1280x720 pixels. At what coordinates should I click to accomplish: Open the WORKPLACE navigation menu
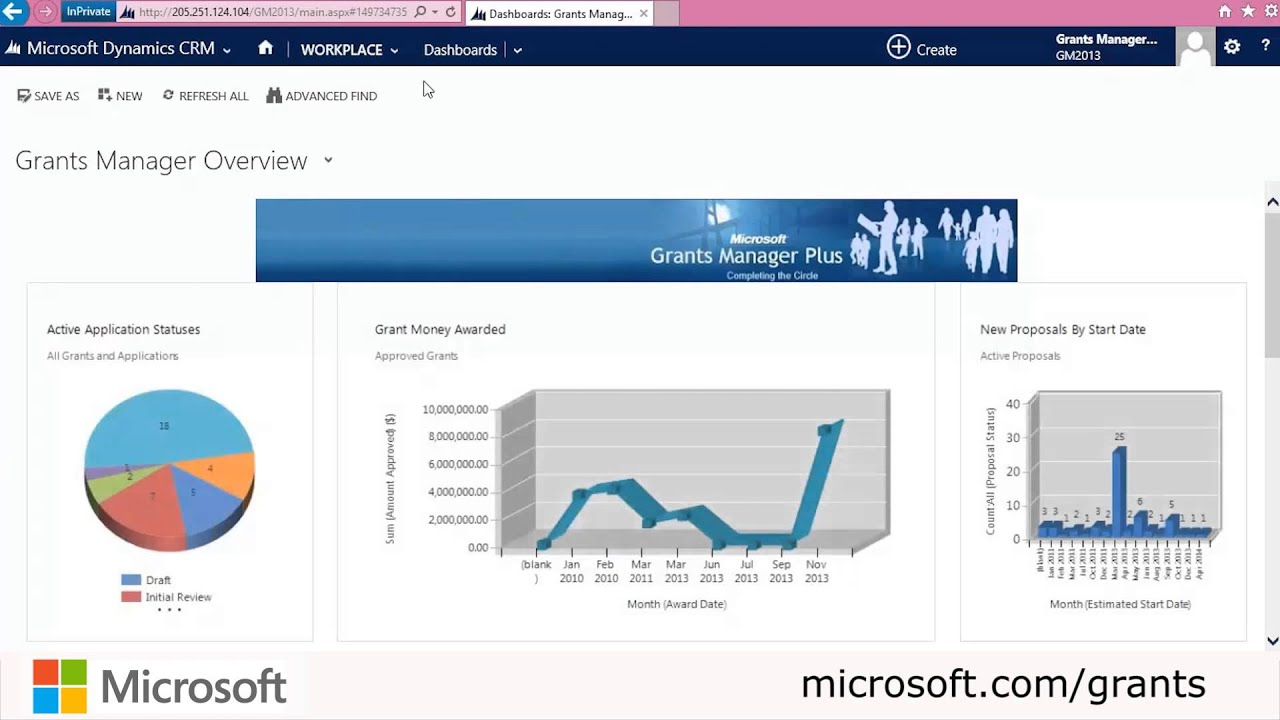341,50
